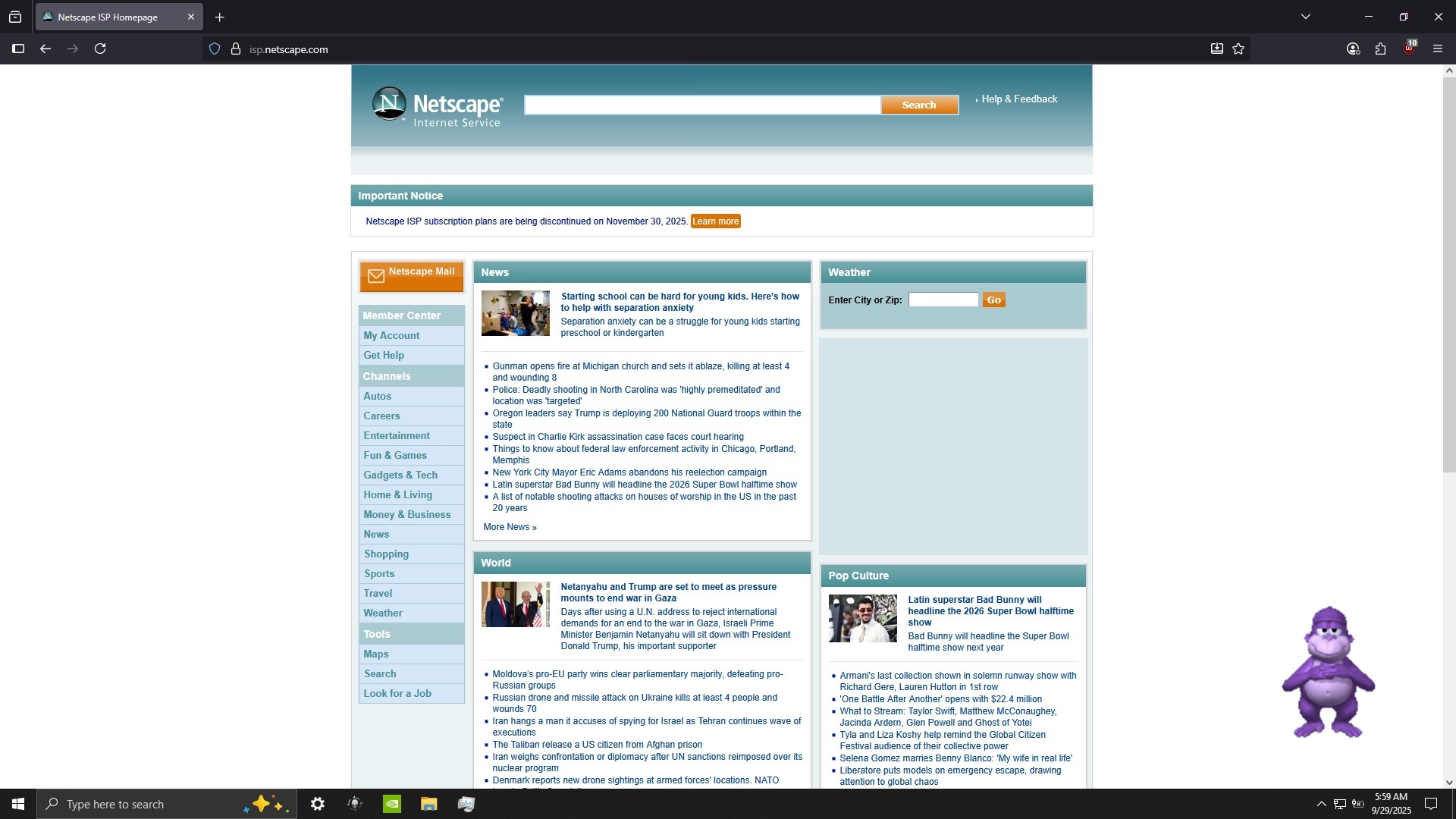
Task: Click the browser reload page icon
Action: 100,49
